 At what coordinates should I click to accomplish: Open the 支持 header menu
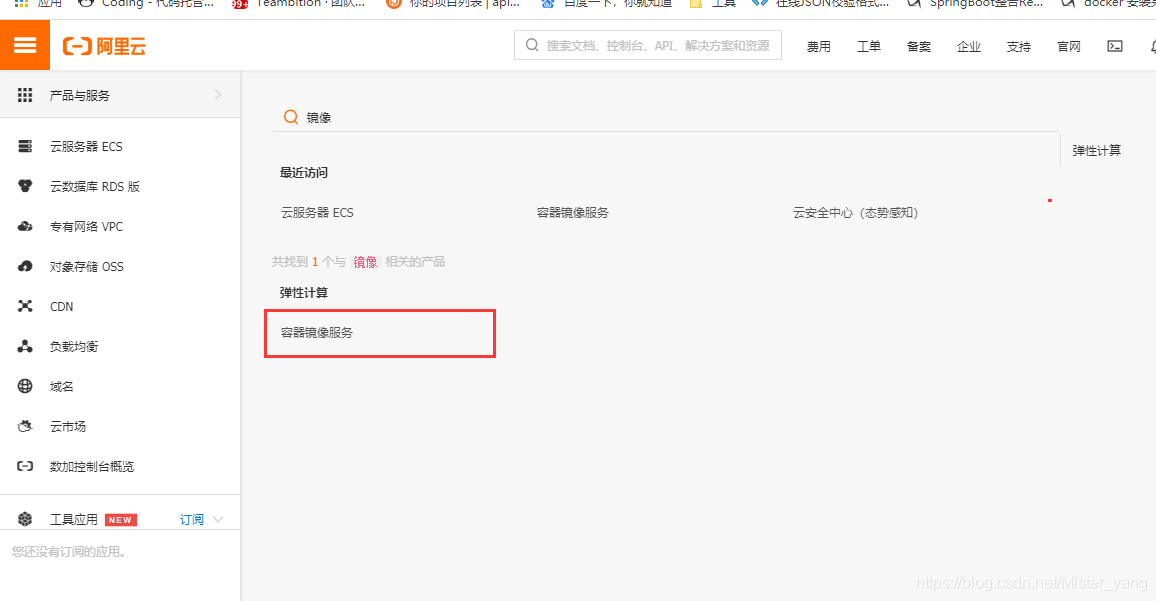coord(1019,46)
